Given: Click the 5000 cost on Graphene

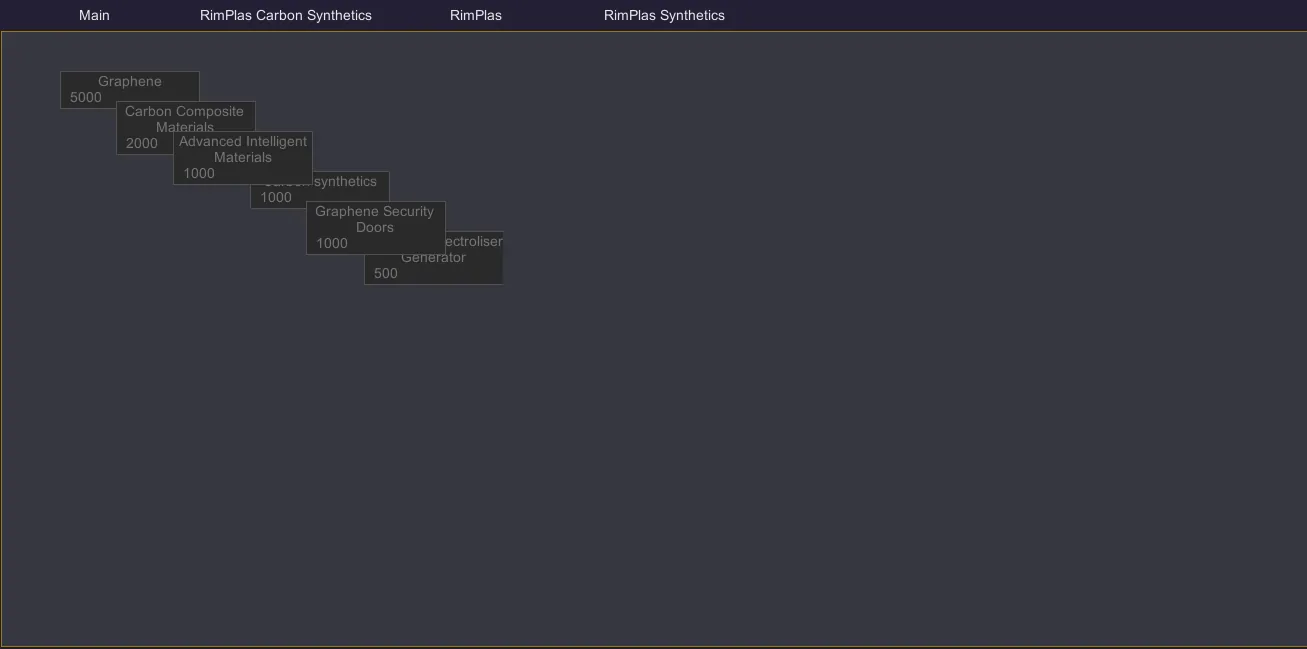Looking at the screenshot, I should pyautogui.click(x=86, y=98).
